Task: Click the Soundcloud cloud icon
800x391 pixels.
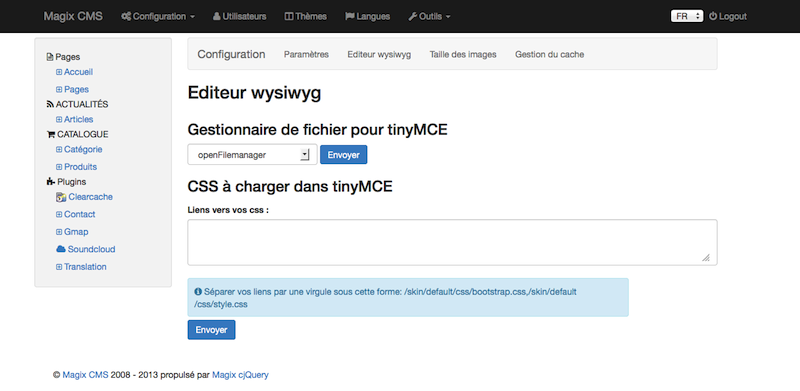Action: 61,249
